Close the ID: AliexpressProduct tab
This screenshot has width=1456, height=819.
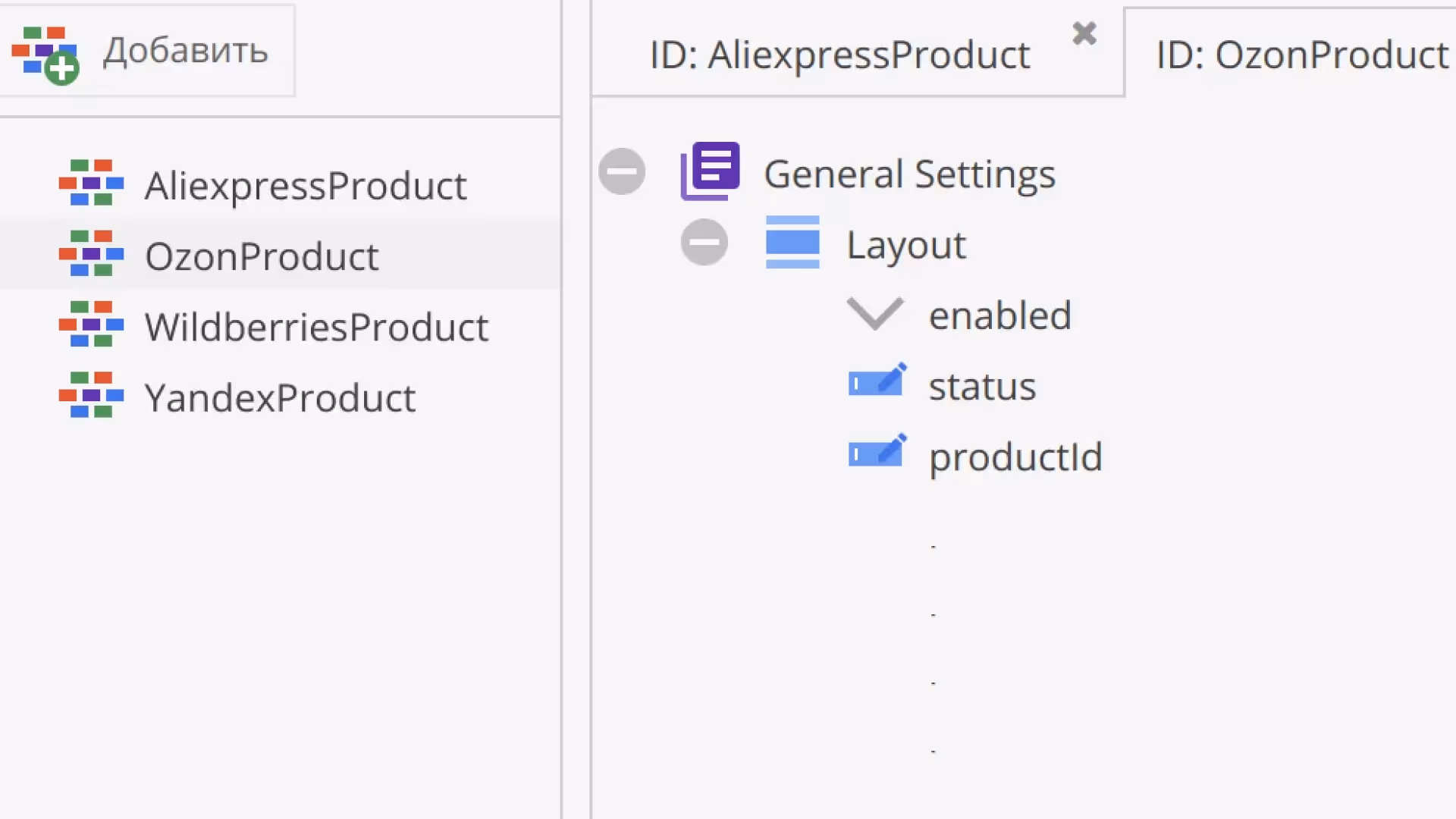click(x=1084, y=33)
